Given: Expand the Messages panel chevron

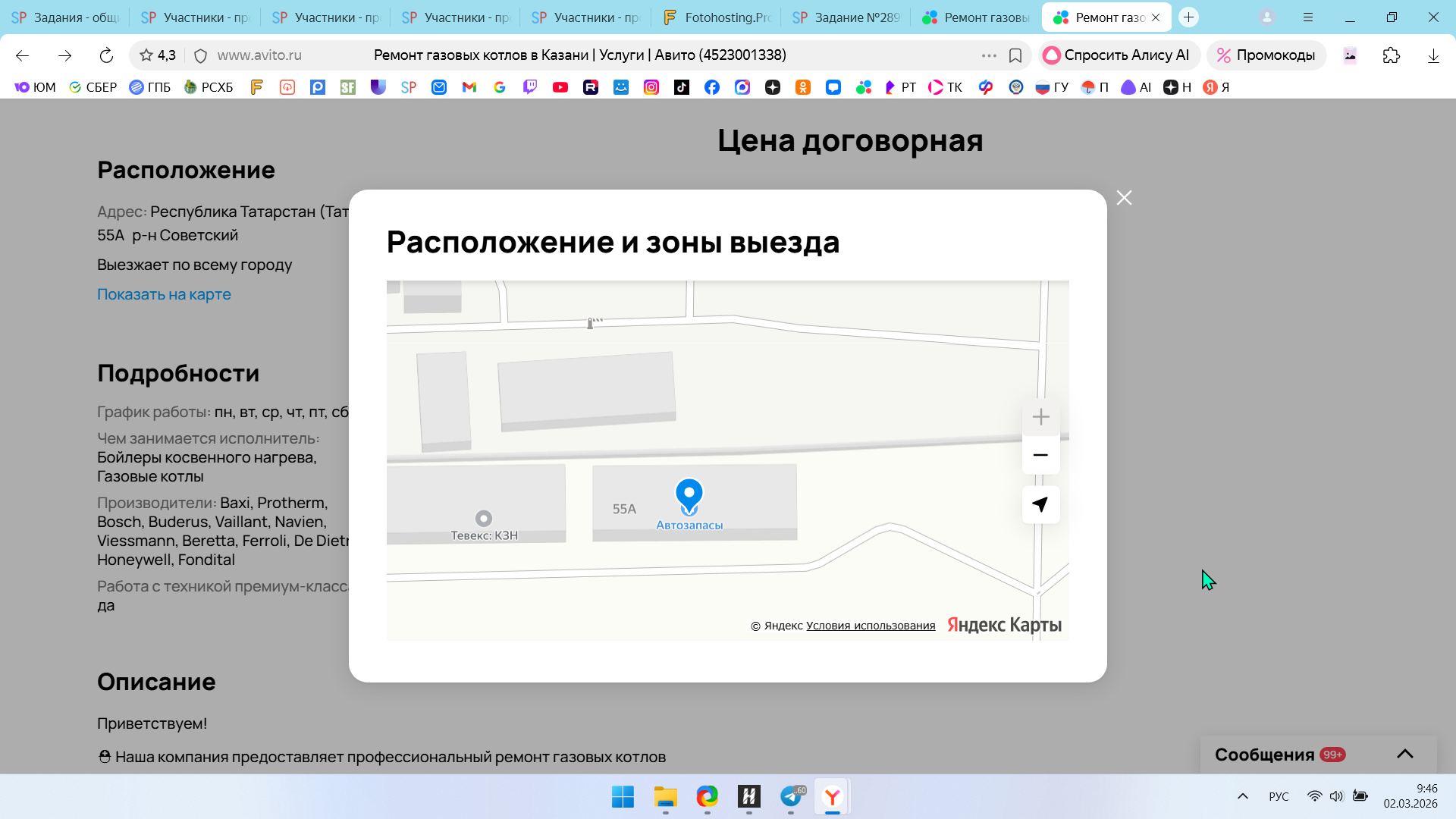Looking at the screenshot, I should click(1404, 754).
